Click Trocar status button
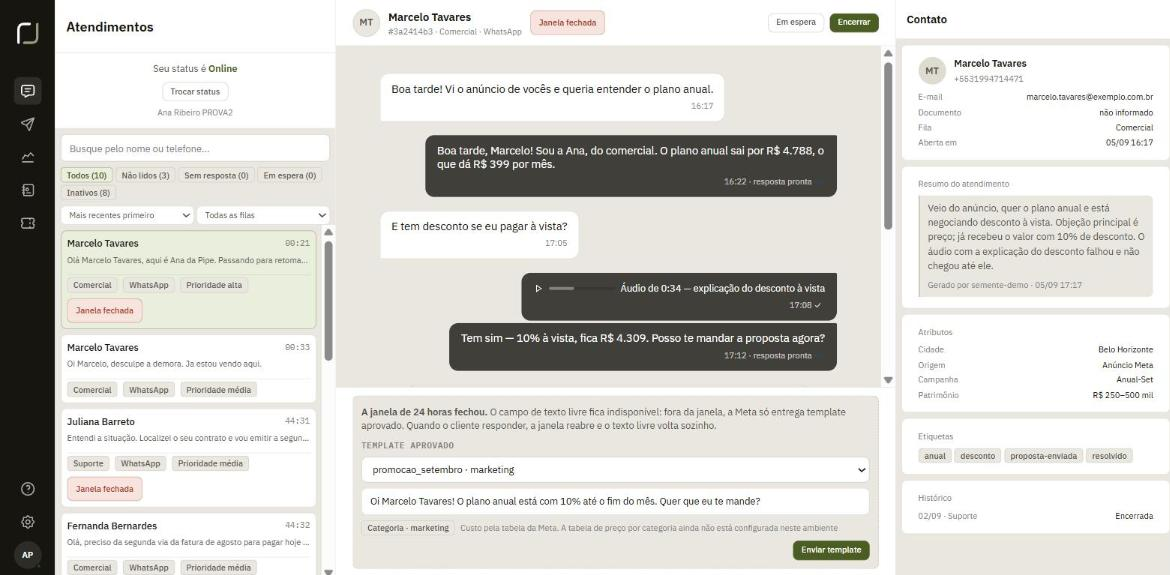The image size is (1170, 575). tap(195, 92)
